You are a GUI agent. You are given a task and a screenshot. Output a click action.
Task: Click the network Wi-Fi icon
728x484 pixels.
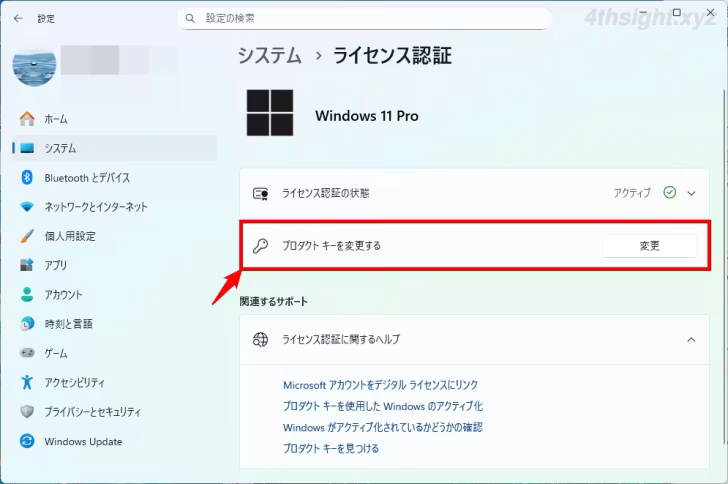27,207
